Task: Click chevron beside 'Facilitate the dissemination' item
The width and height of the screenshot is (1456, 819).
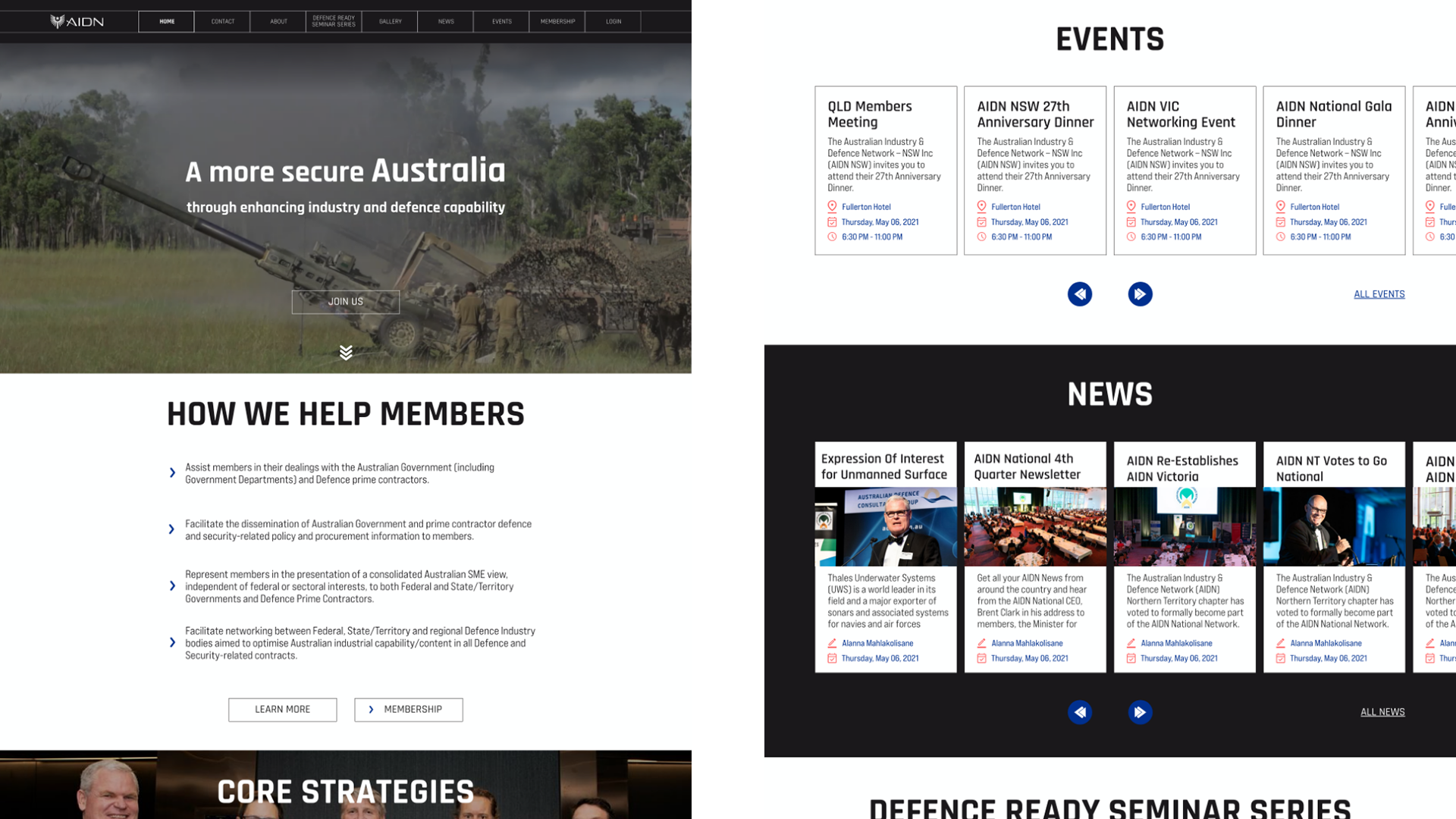Action: 172,529
